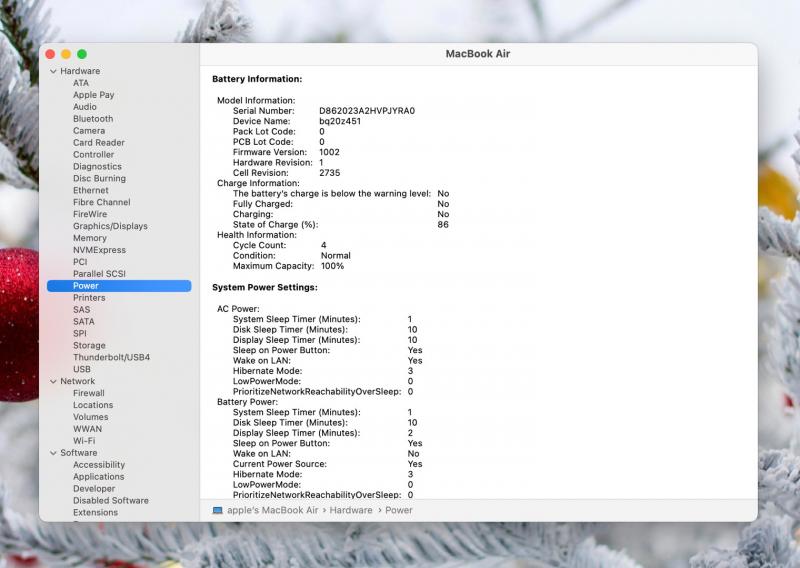
Task: View Volumes under Network
Action: (x=90, y=417)
